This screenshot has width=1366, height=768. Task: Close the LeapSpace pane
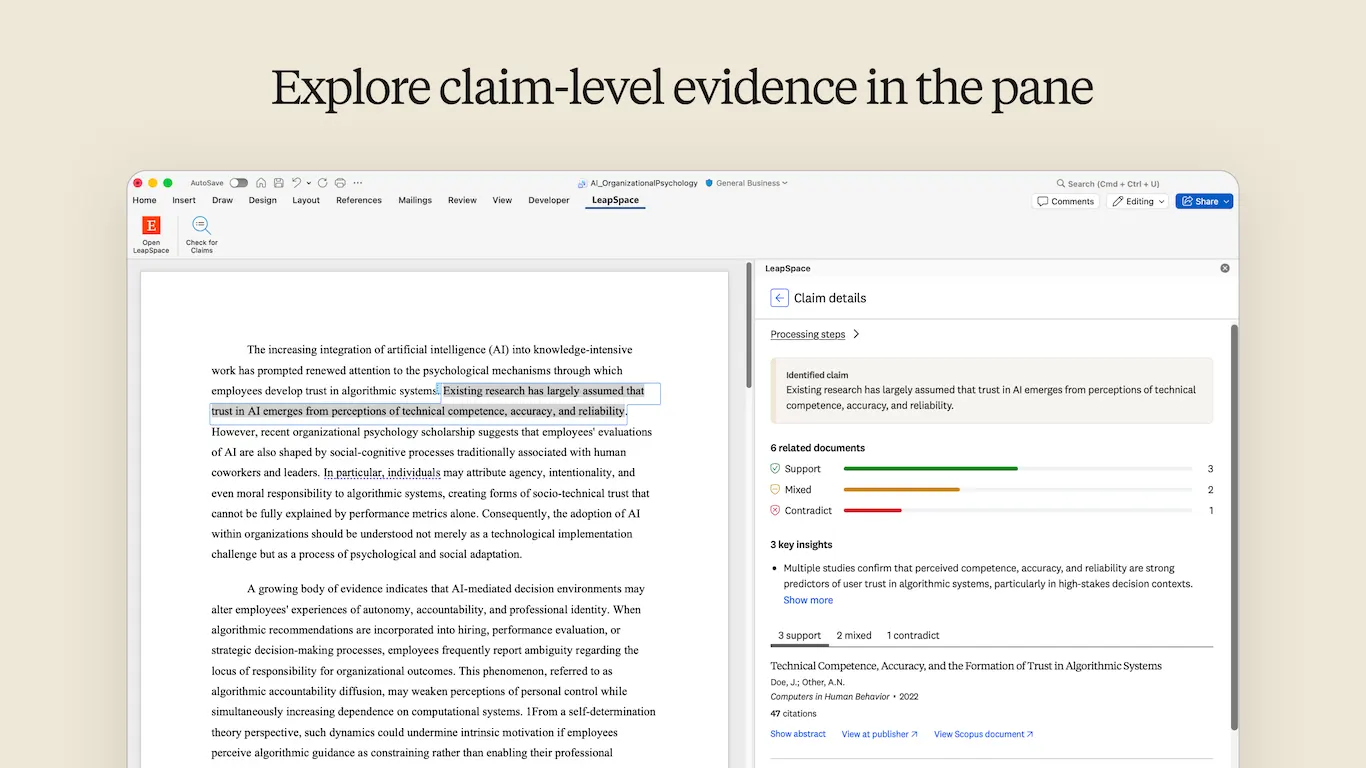(1225, 268)
